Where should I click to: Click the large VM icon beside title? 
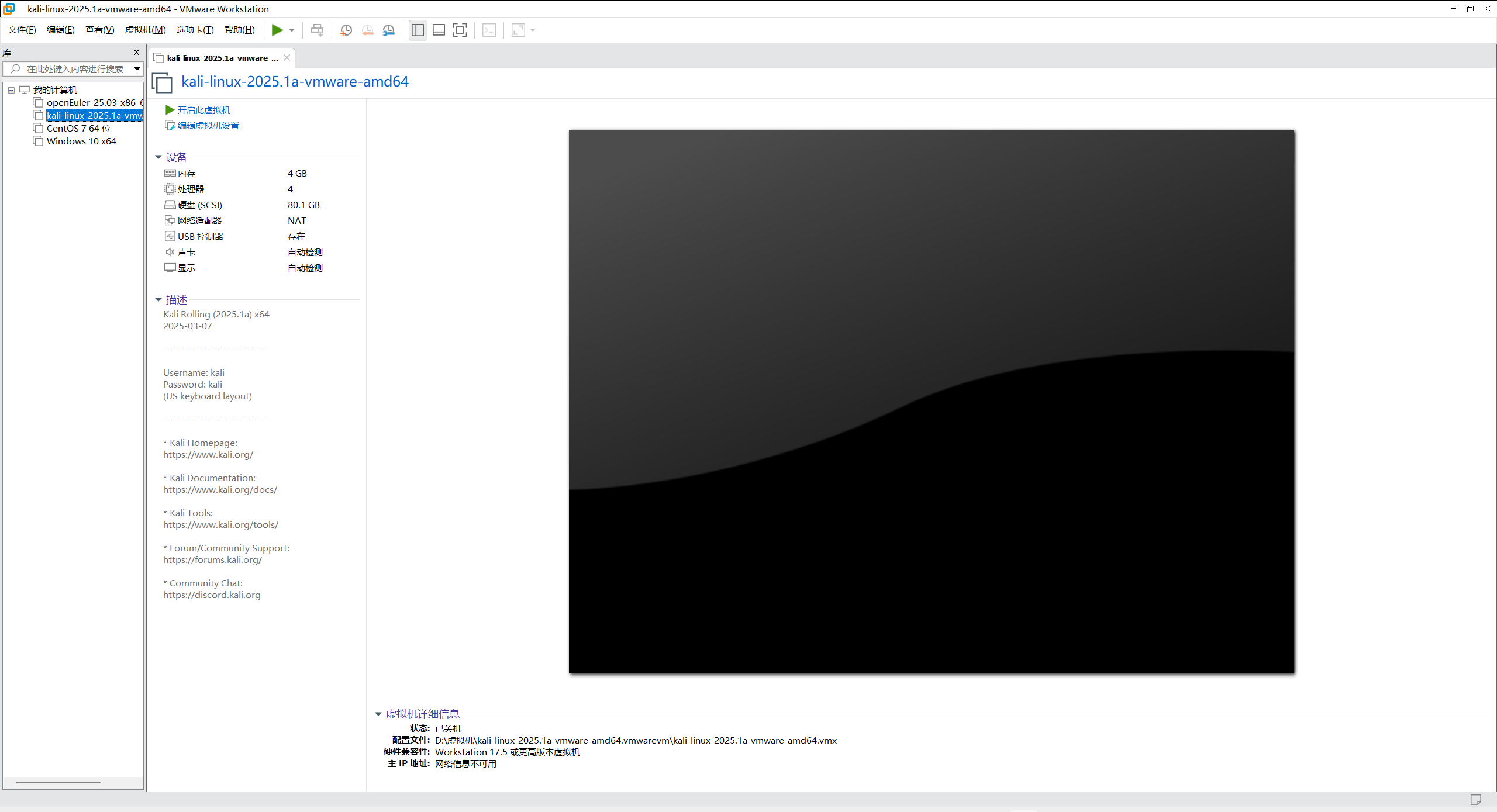click(x=162, y=82)
